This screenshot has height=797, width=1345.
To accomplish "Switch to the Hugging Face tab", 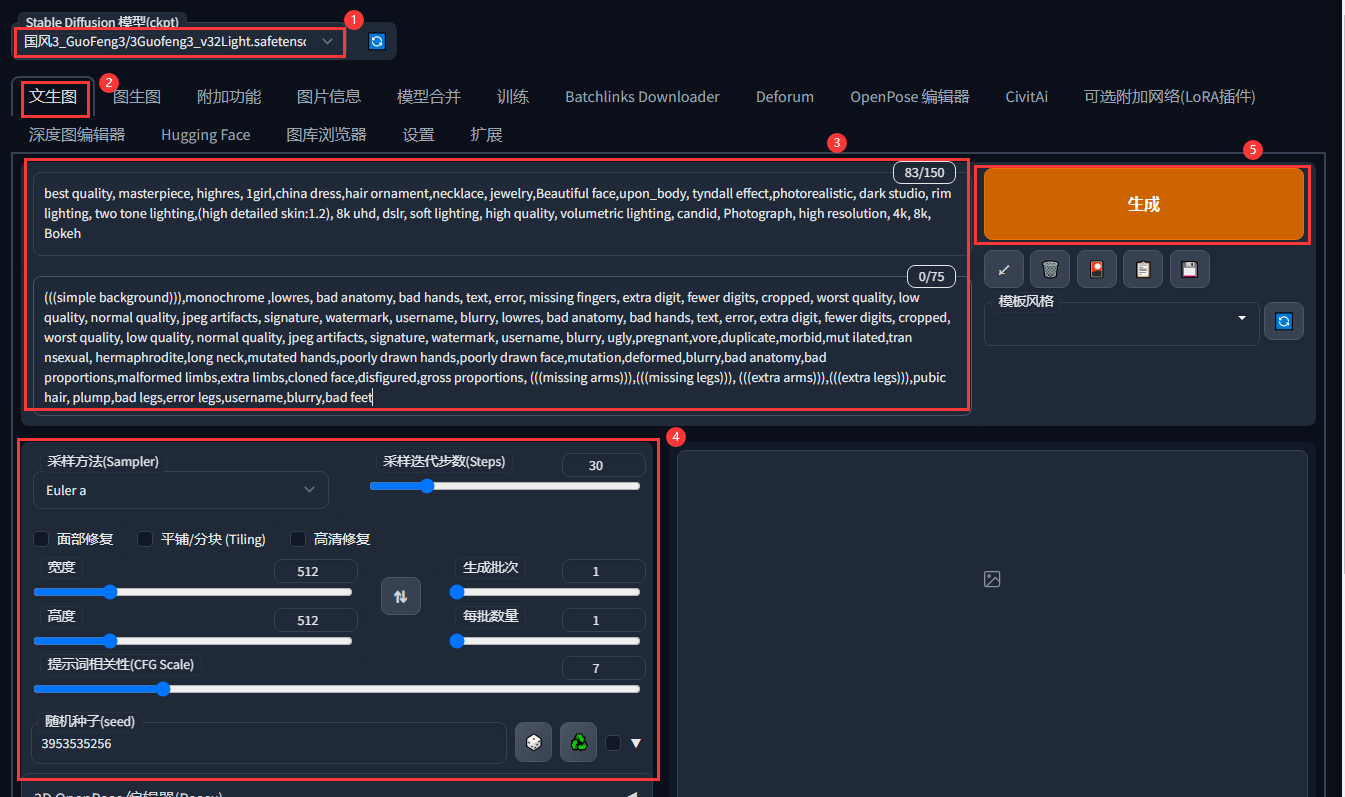I will pos(206,135).
